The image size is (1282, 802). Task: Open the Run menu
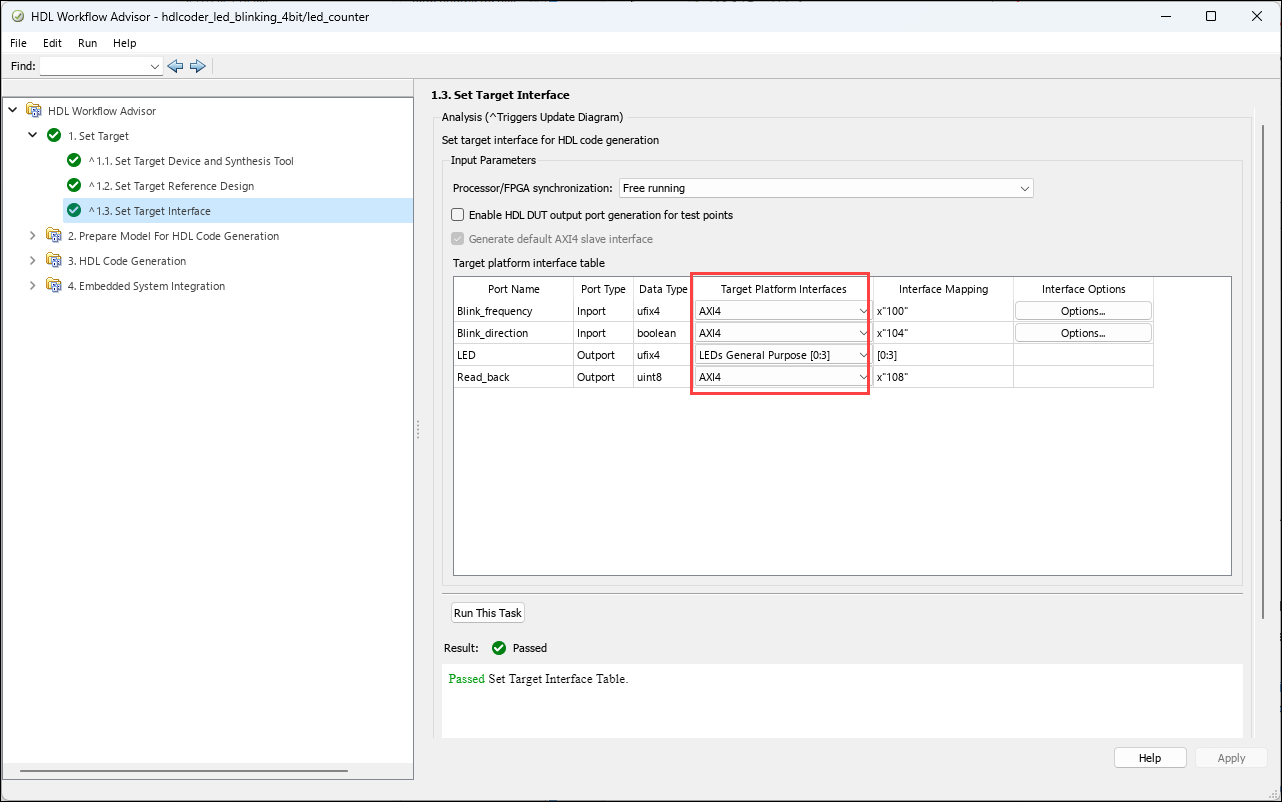pos(87,43)
